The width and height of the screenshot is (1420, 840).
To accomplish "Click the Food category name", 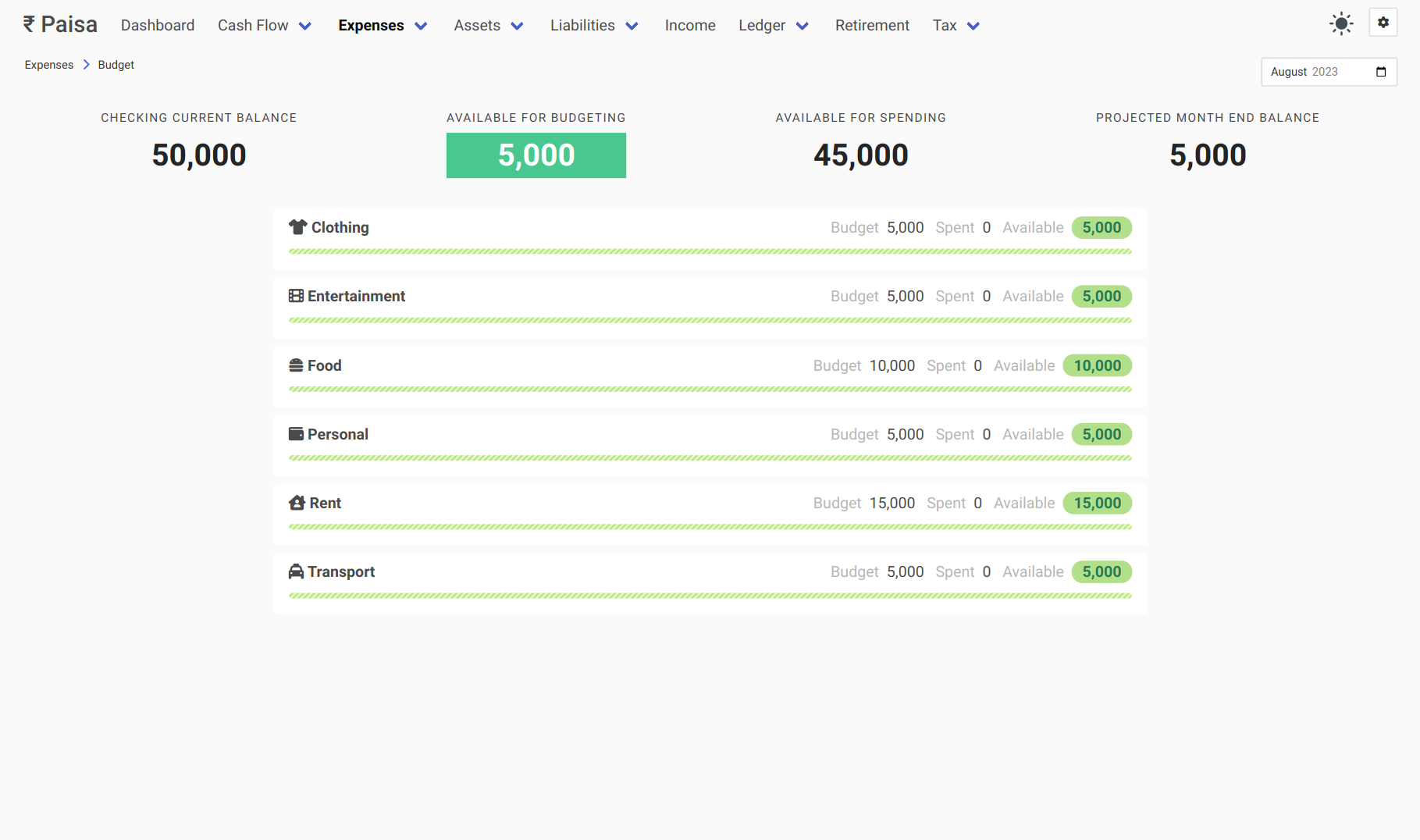I will (x=325, y=365).
